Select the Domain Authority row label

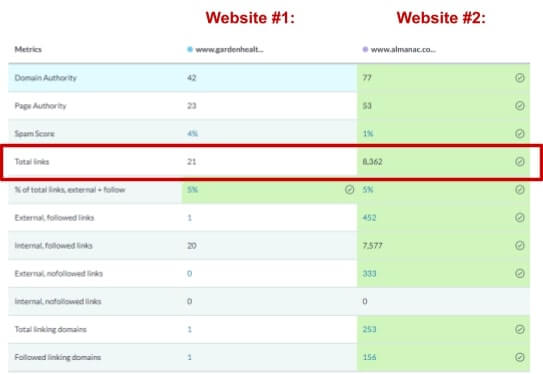(45, 78)
